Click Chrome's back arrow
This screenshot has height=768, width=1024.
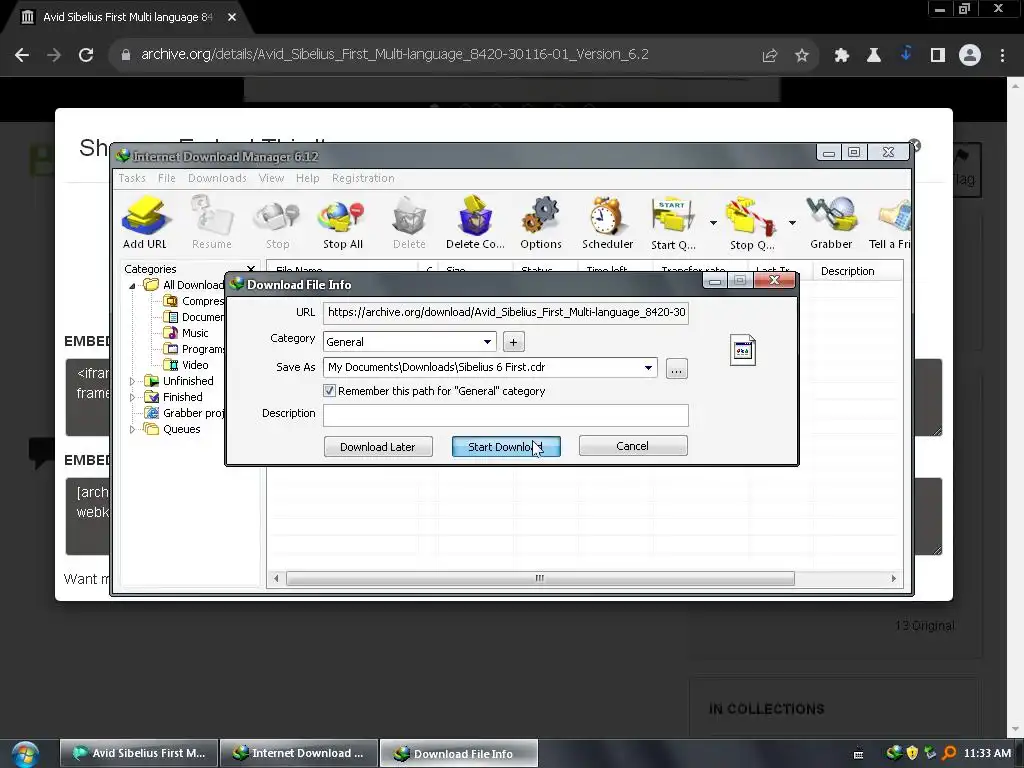(x=22, y=55)
